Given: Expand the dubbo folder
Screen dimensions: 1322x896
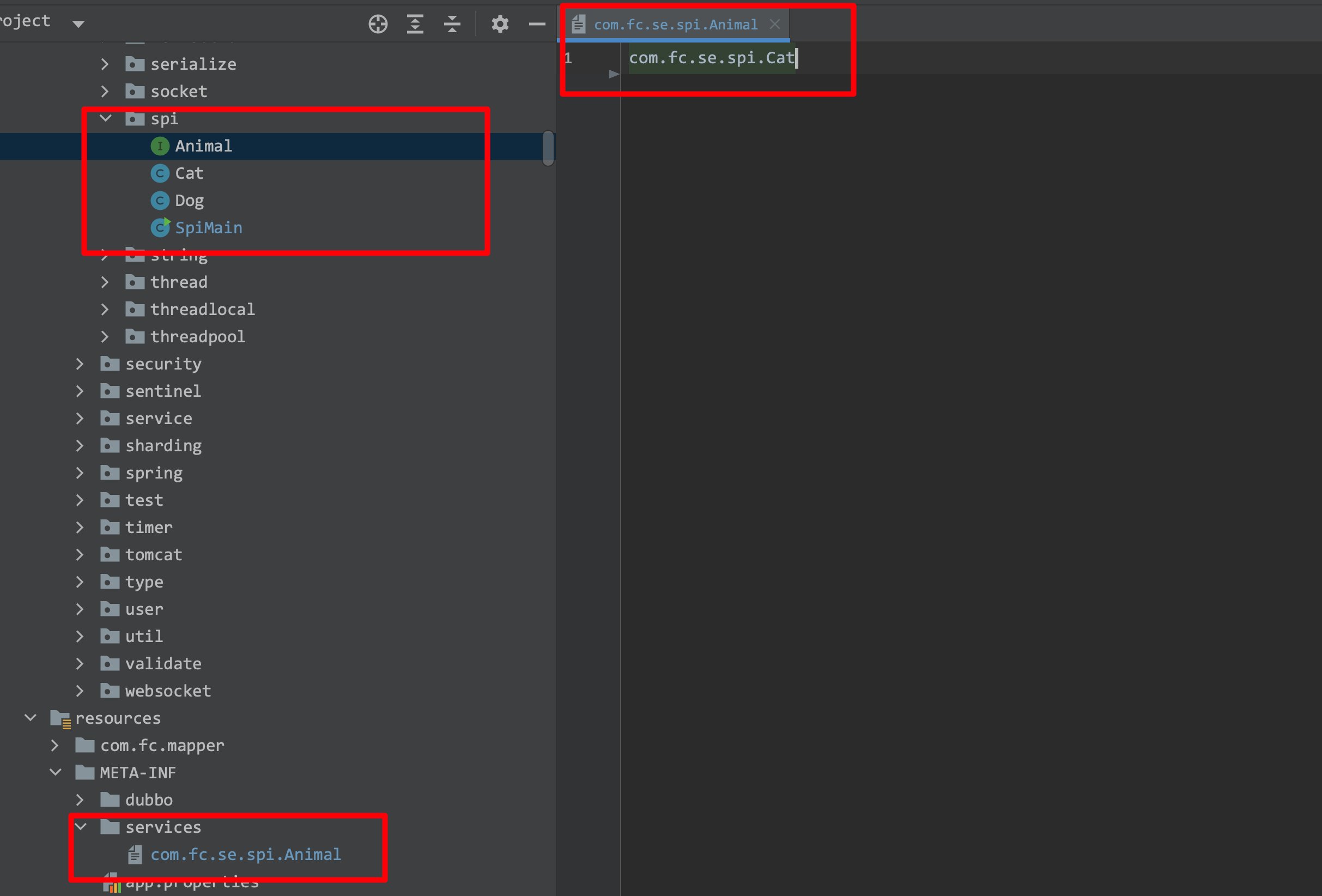Looking at the screenshot, I should 80,800.
